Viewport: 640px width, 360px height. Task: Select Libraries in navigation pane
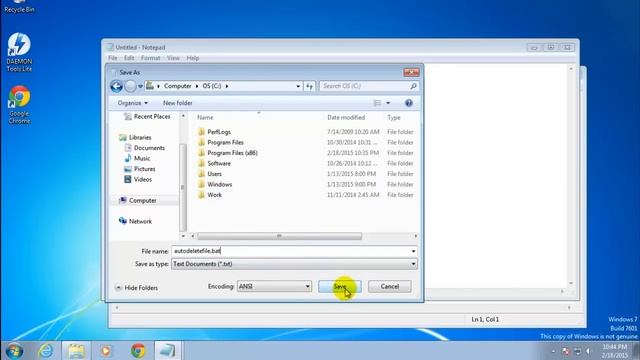(135, 138)
